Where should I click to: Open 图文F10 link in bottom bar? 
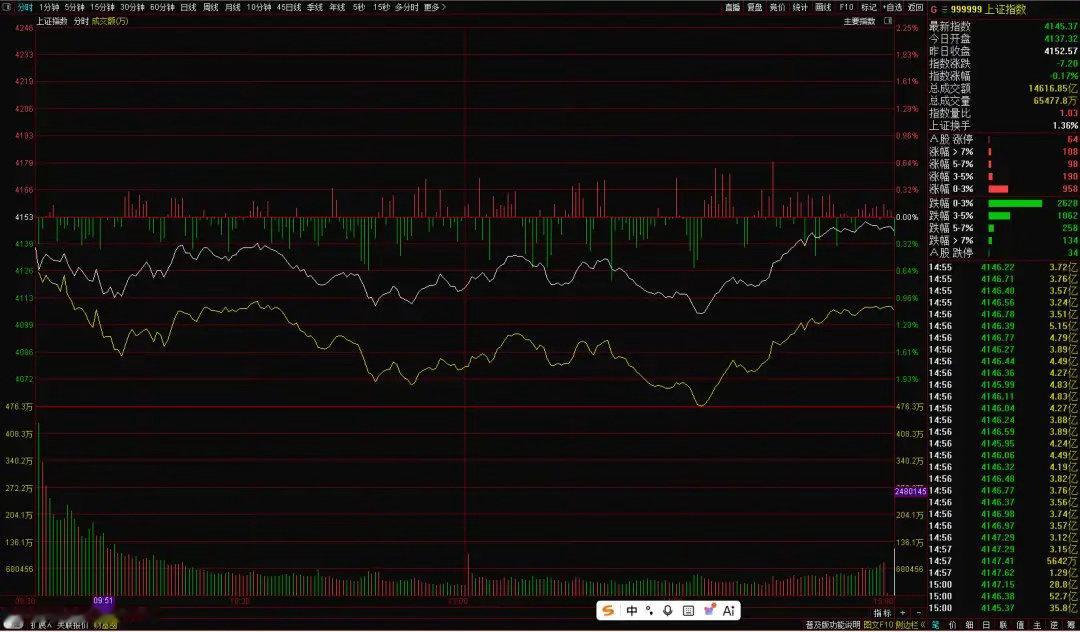pos(878,624)
